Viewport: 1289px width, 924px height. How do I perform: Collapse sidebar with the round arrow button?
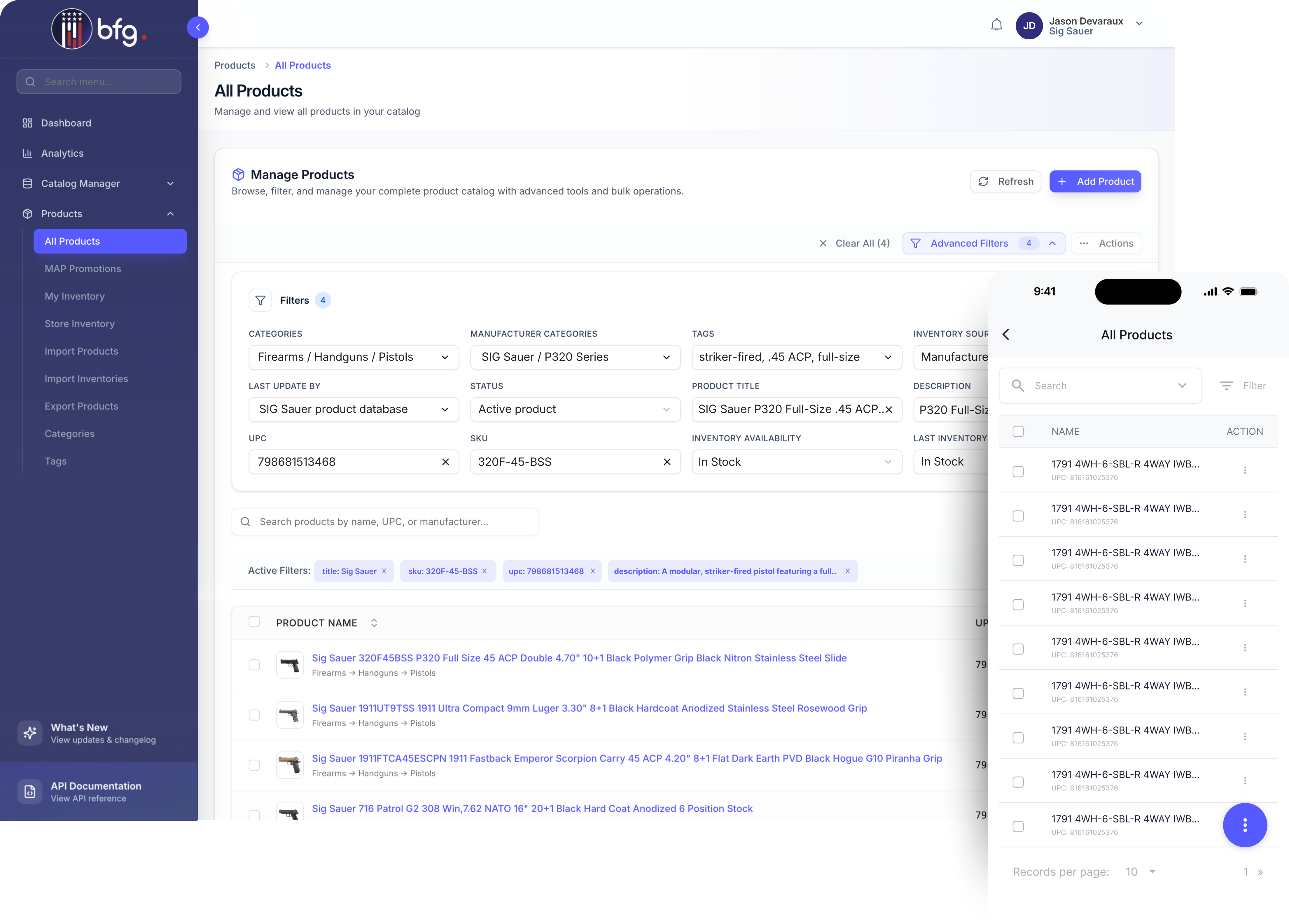198,27
